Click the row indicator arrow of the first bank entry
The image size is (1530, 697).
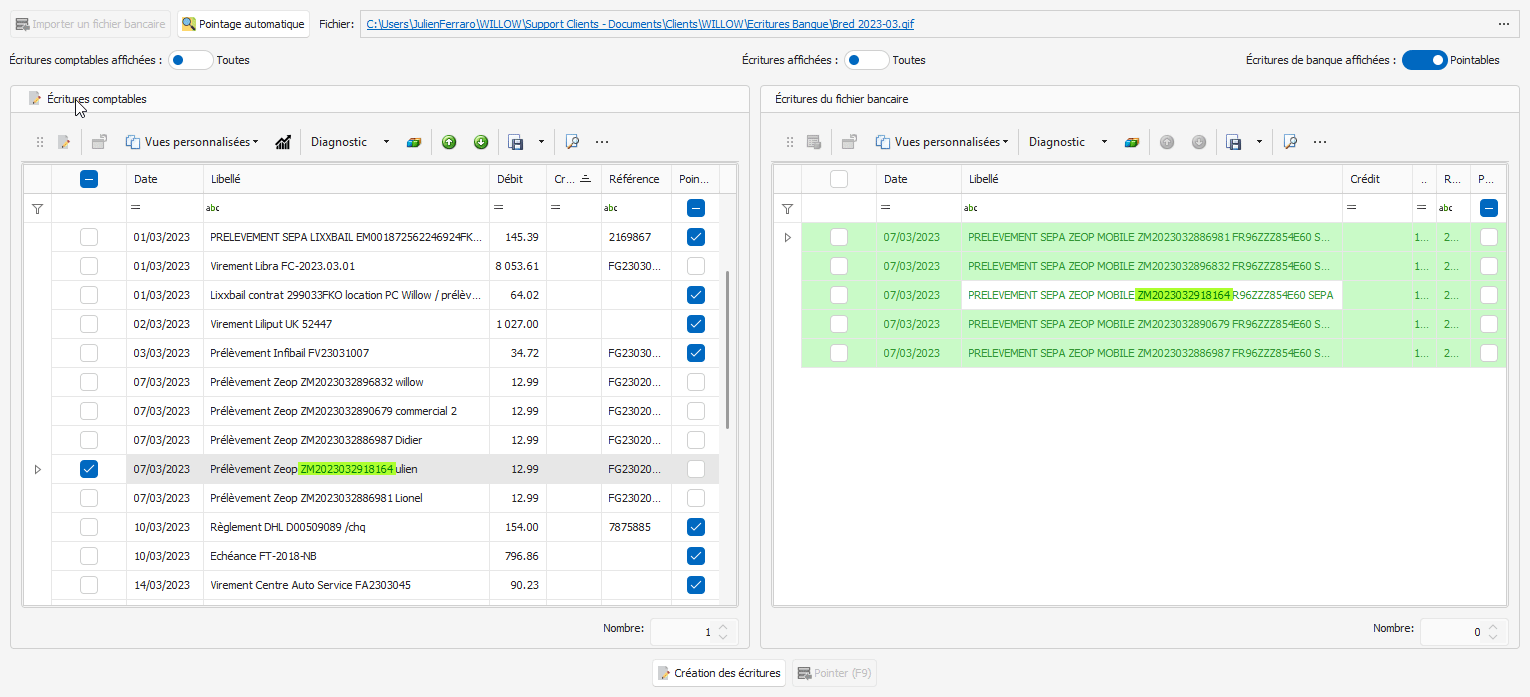(x=787, y=237)
